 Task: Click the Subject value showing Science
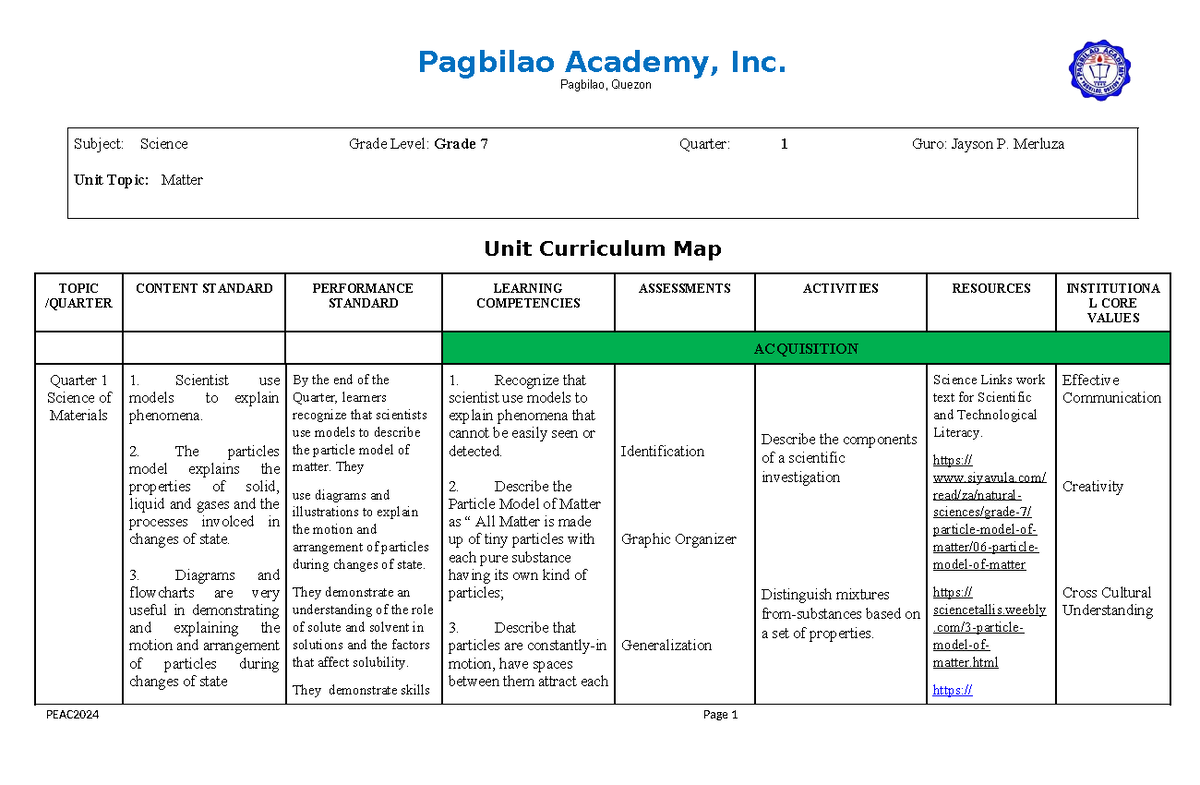point(163,143)
